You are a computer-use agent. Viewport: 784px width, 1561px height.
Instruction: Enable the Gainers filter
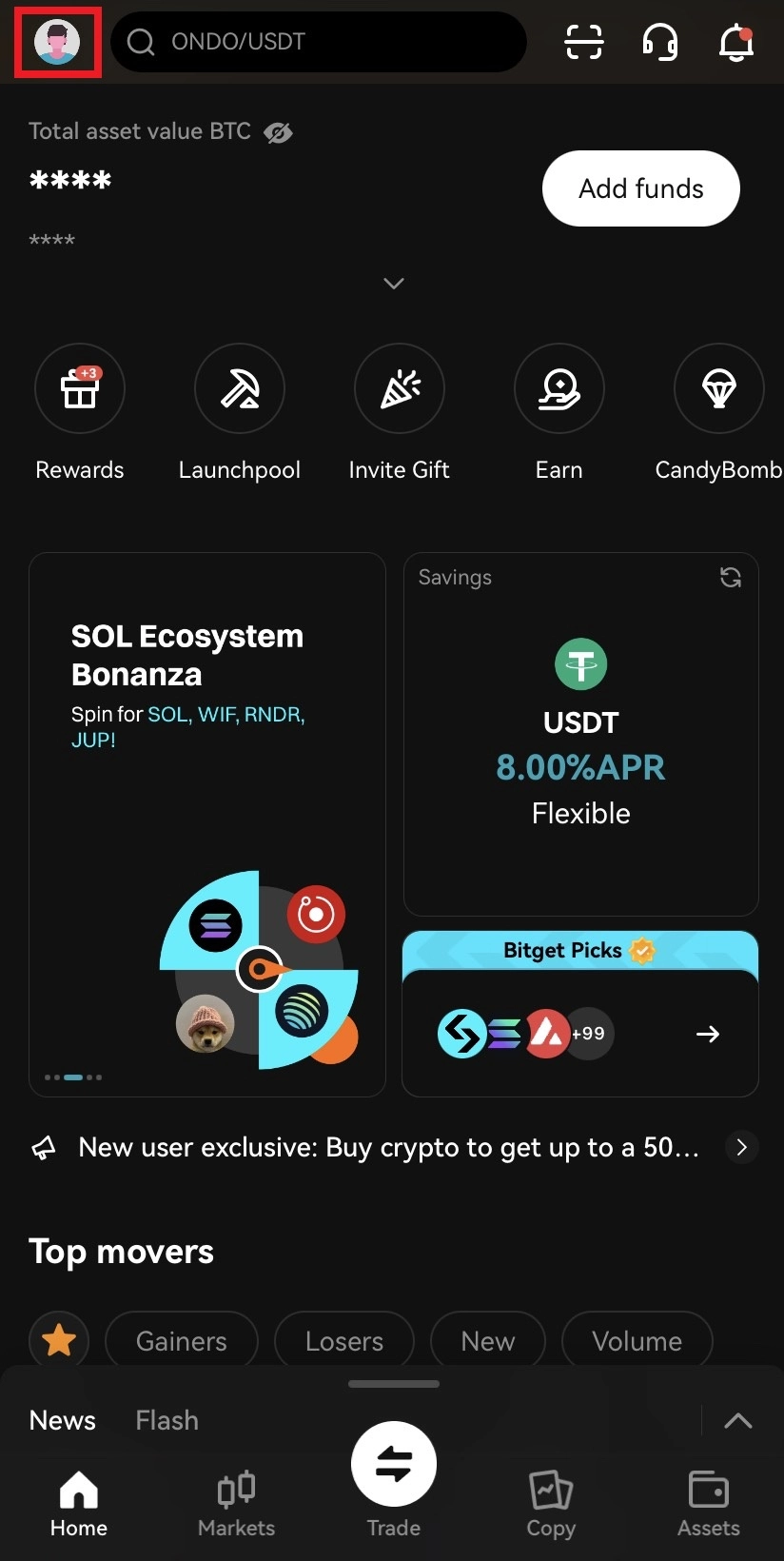pos(181,1340)
